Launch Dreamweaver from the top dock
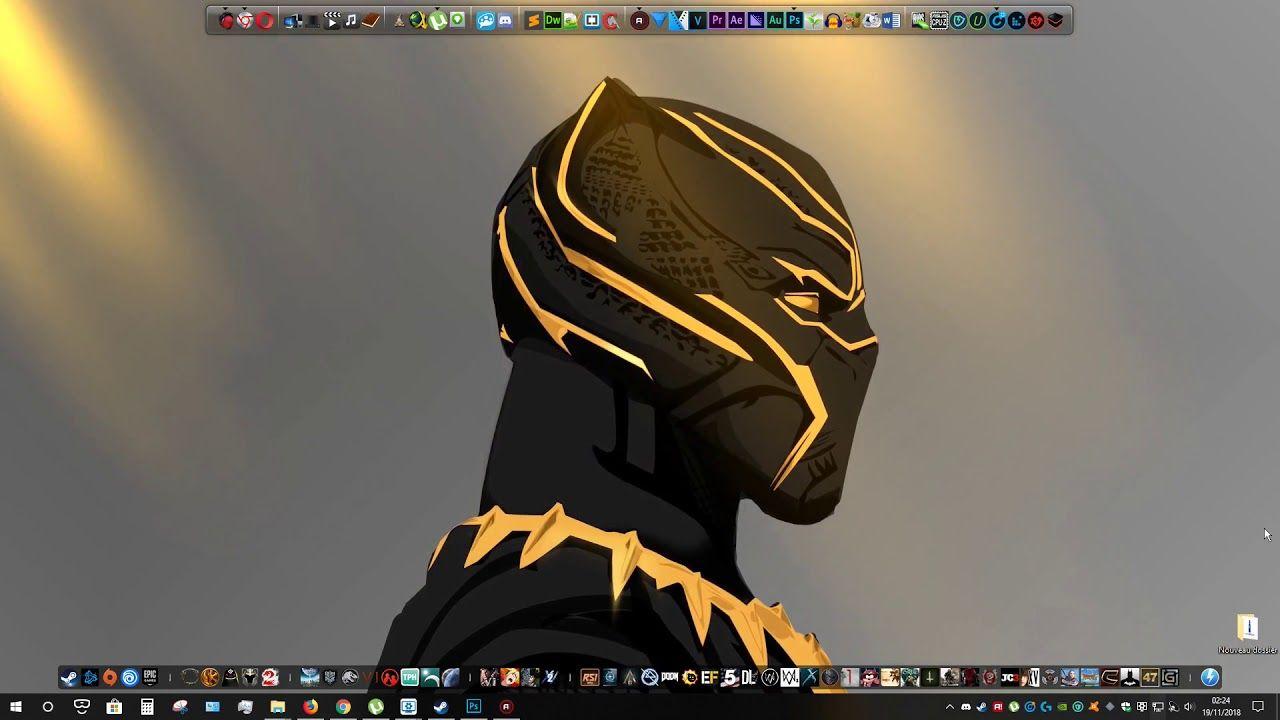The width and height of the screenshot is (1280, 720). [x=552, y=20]
